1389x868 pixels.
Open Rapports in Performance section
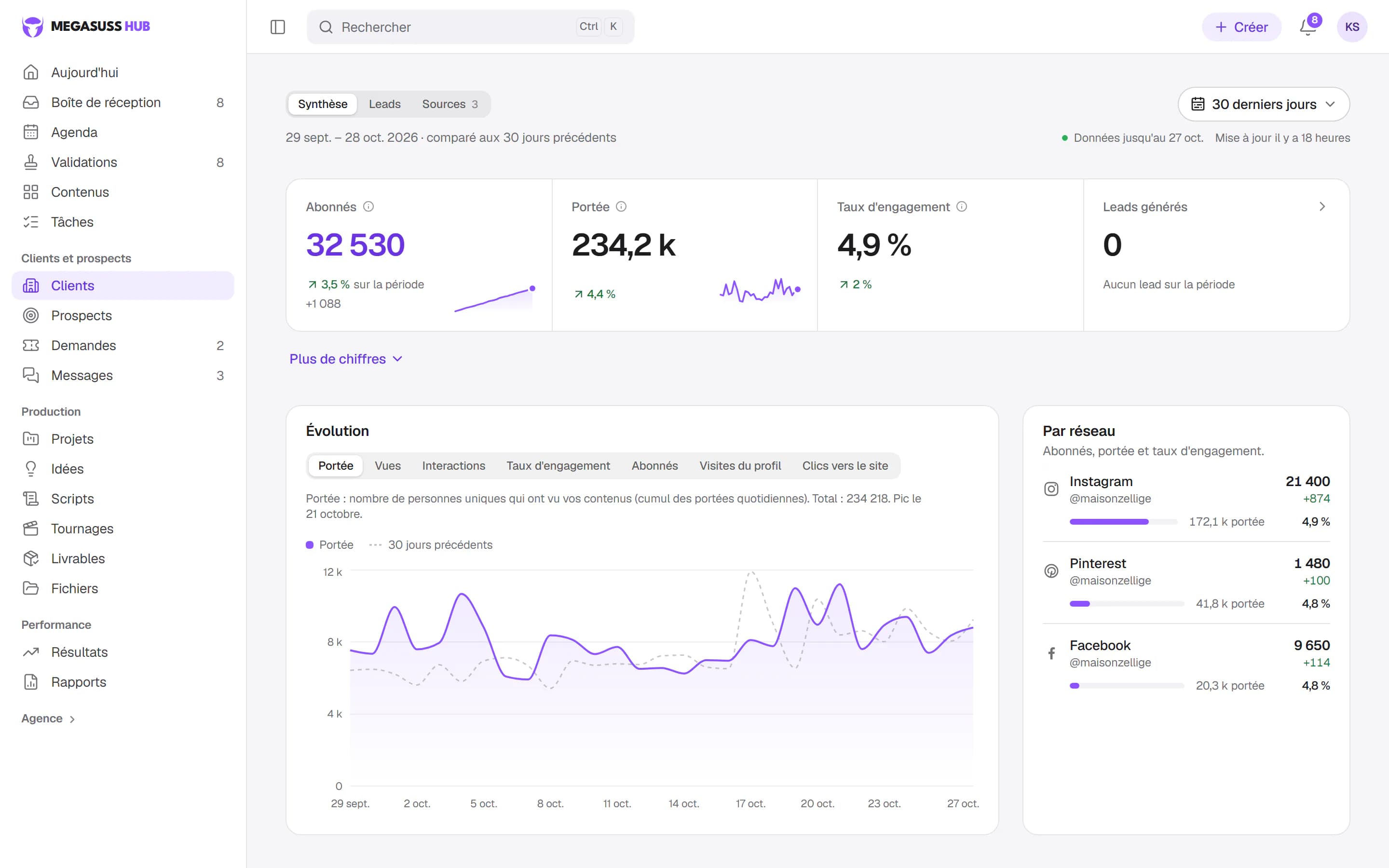coord(123,681)
